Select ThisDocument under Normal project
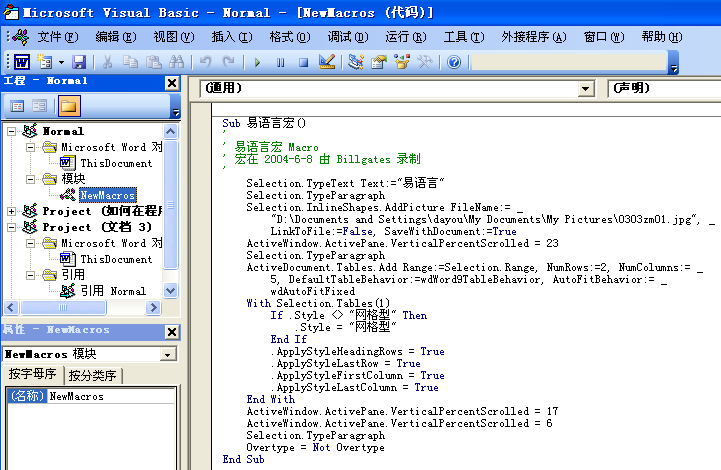The width and height of the screenshot is (721, 470). click(116, 163)
